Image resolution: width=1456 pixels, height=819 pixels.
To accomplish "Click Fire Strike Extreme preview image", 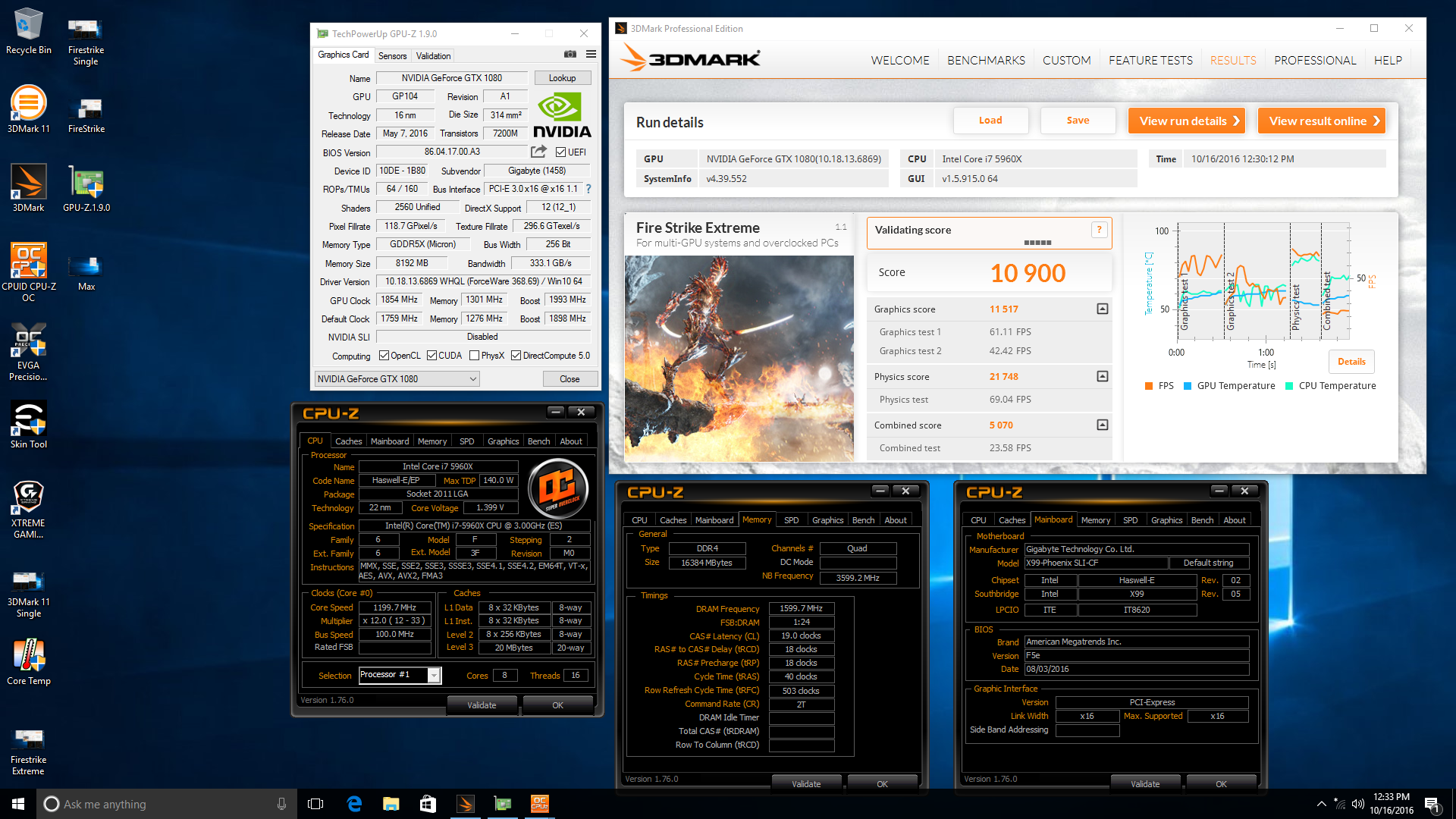I will pyautogui.click(x=739, y=359).
